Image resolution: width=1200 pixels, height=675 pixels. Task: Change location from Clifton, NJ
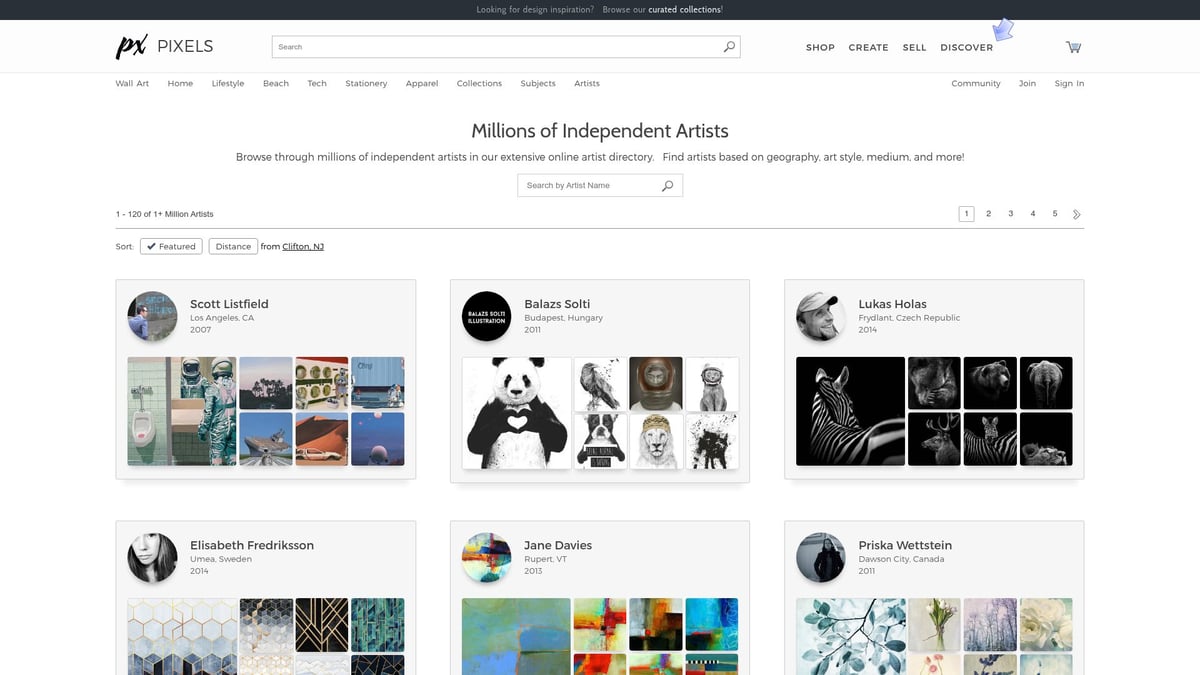(303, 246)
